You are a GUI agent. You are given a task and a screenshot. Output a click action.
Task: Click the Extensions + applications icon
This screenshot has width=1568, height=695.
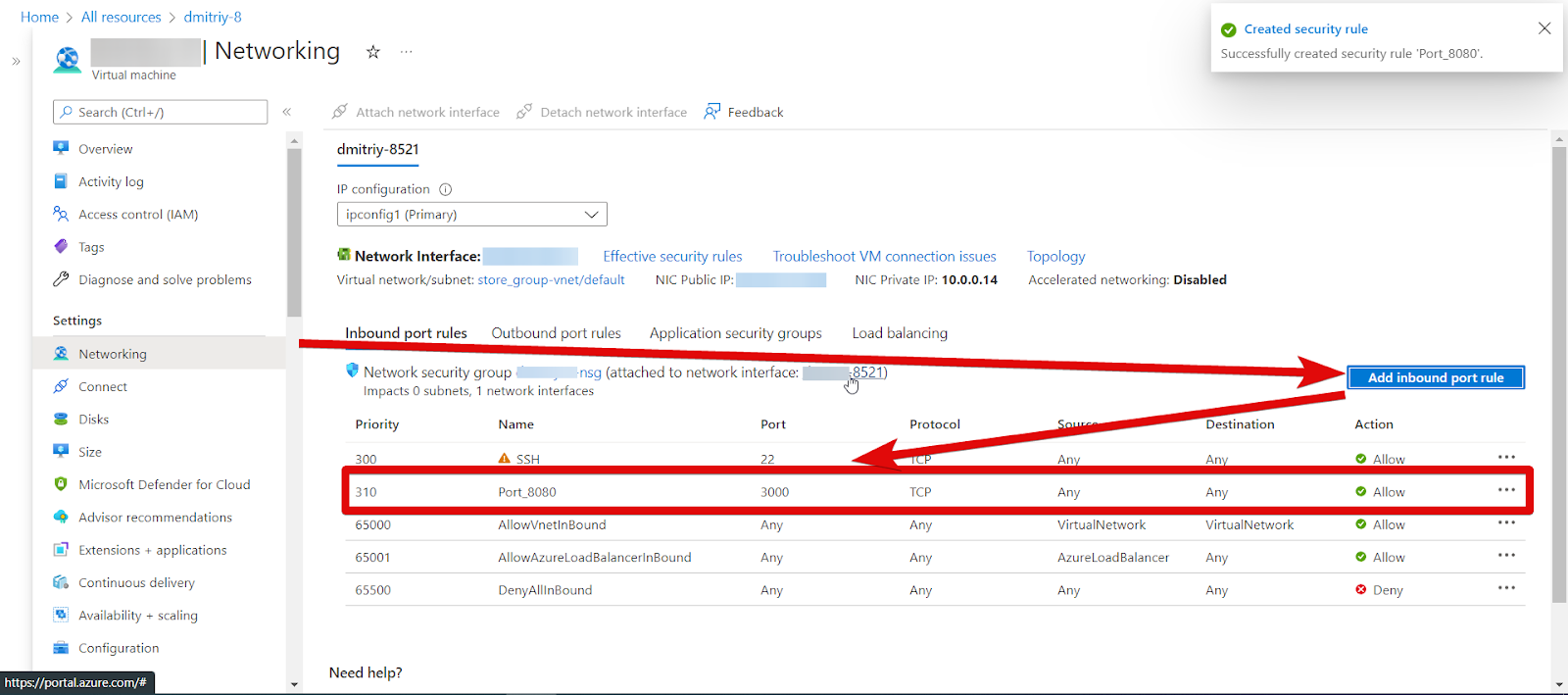tap(61, 550)
